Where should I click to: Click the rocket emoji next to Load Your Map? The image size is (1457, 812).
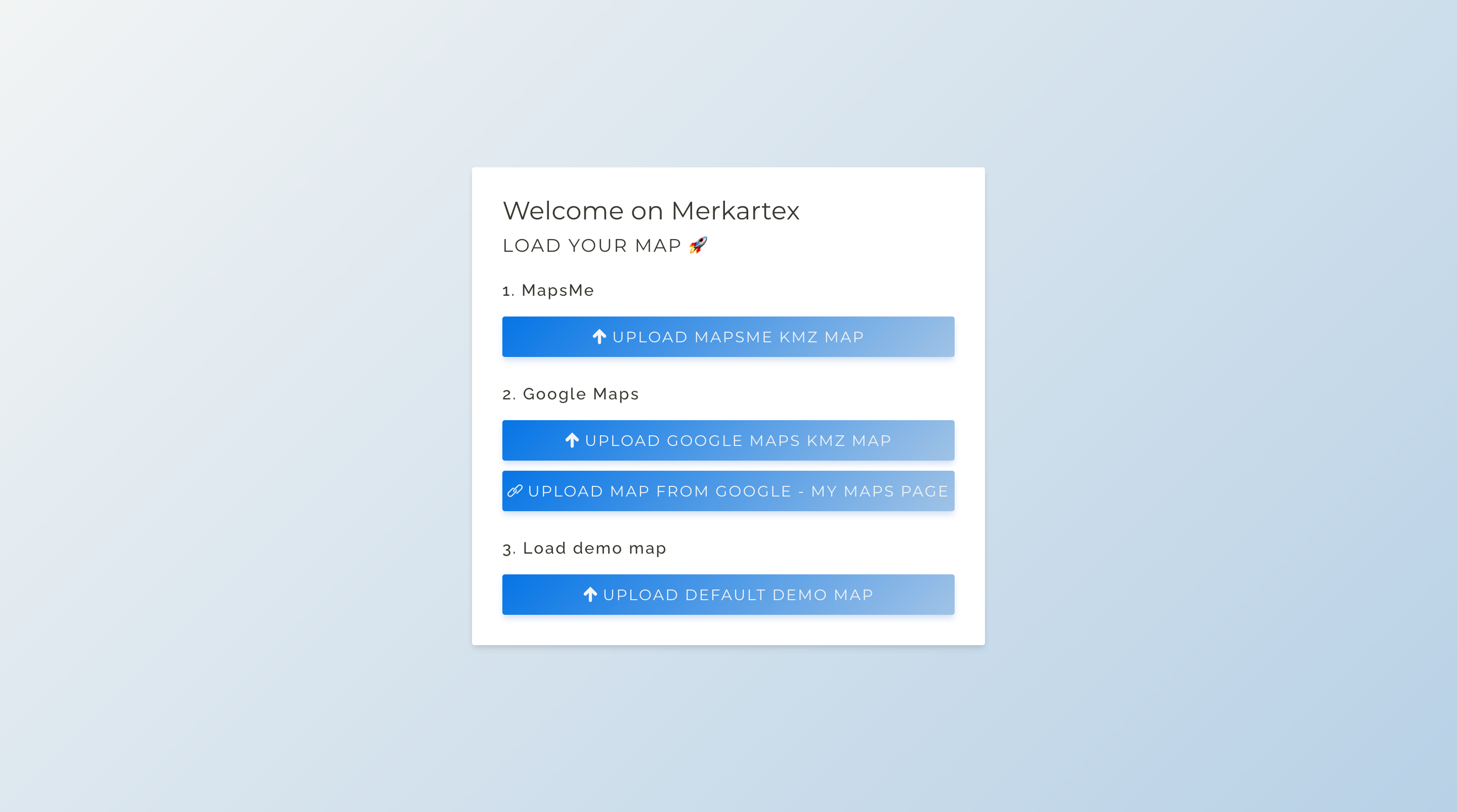698,245
